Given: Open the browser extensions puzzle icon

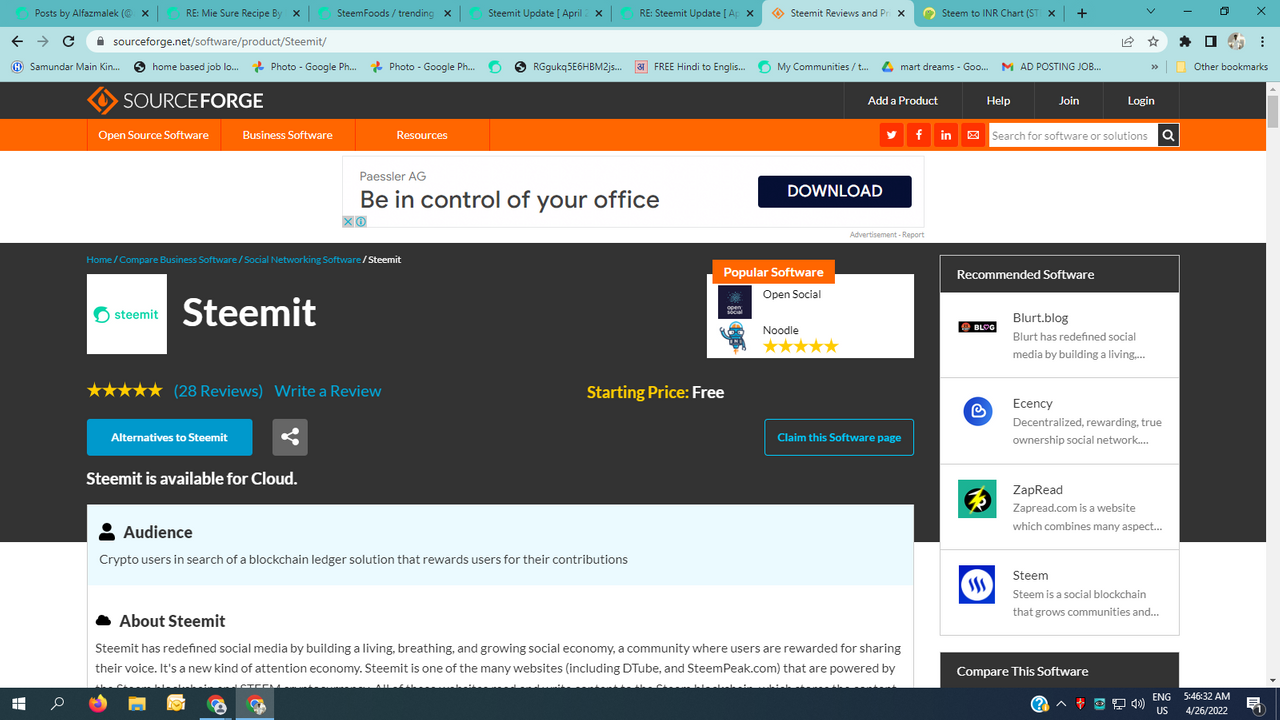Looking at the screenshot, I should coord(1185,41).
